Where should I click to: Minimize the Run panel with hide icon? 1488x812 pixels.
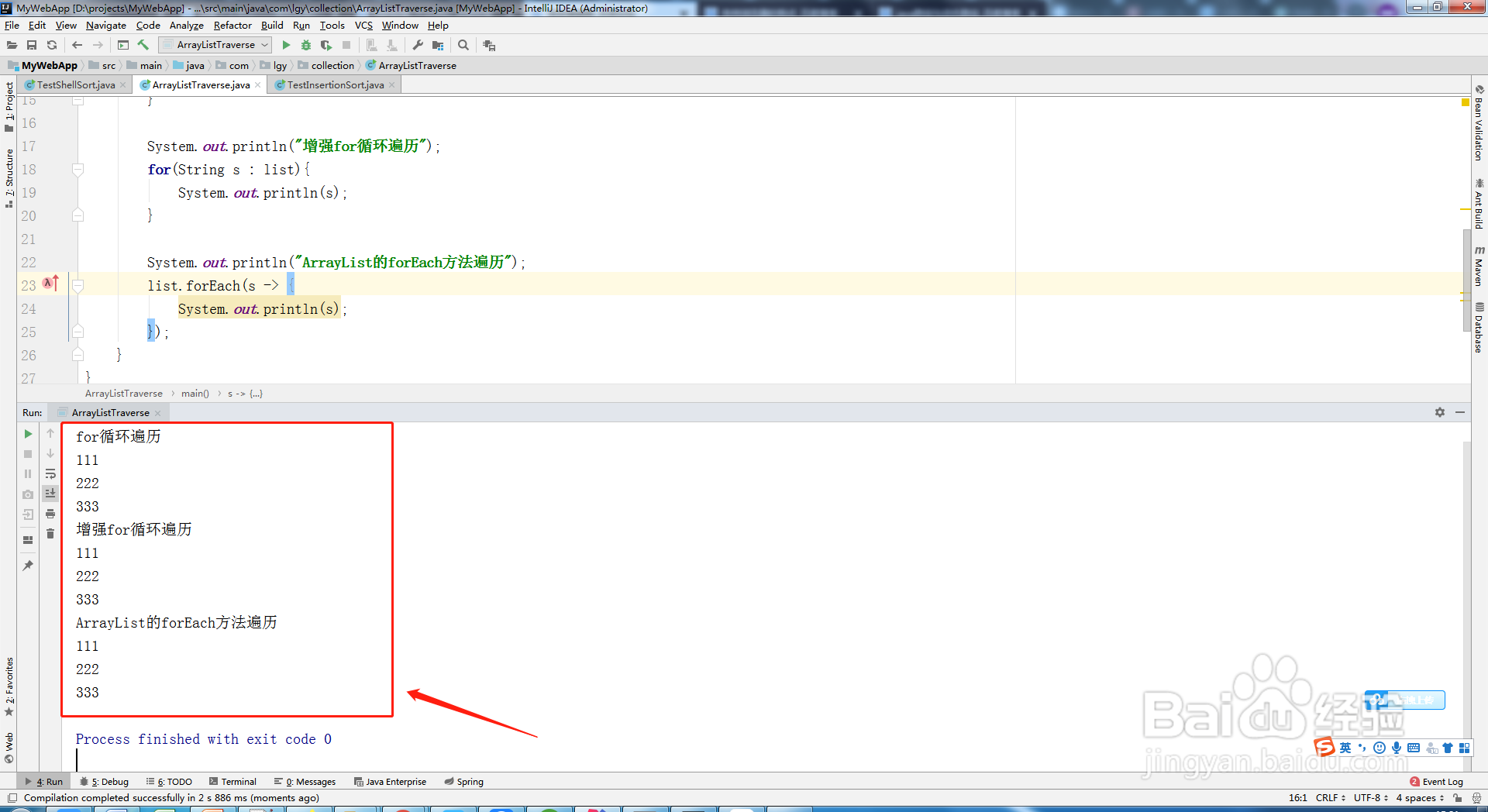[x=1460, y=412]
